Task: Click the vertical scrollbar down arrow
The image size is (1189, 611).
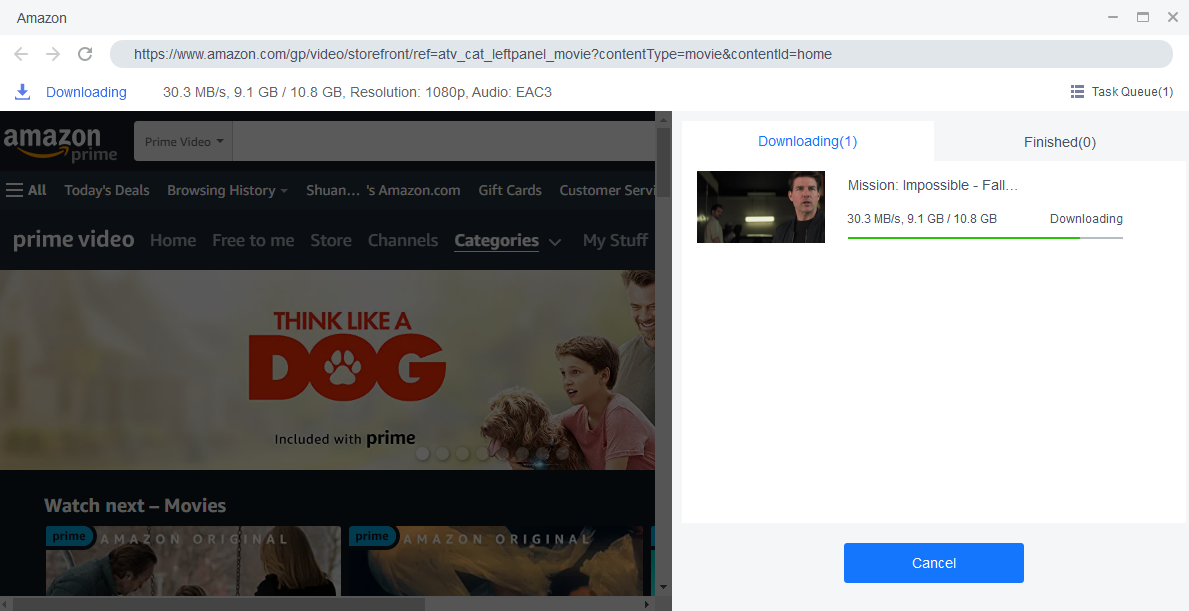Action: pyautogui.click(x=664, y=587)
